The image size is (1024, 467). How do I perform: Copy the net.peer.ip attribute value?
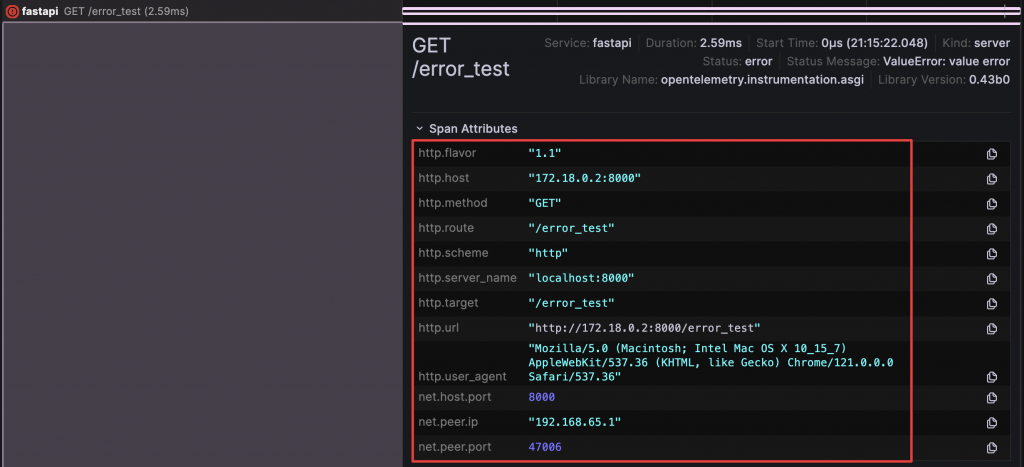(992, 423)
